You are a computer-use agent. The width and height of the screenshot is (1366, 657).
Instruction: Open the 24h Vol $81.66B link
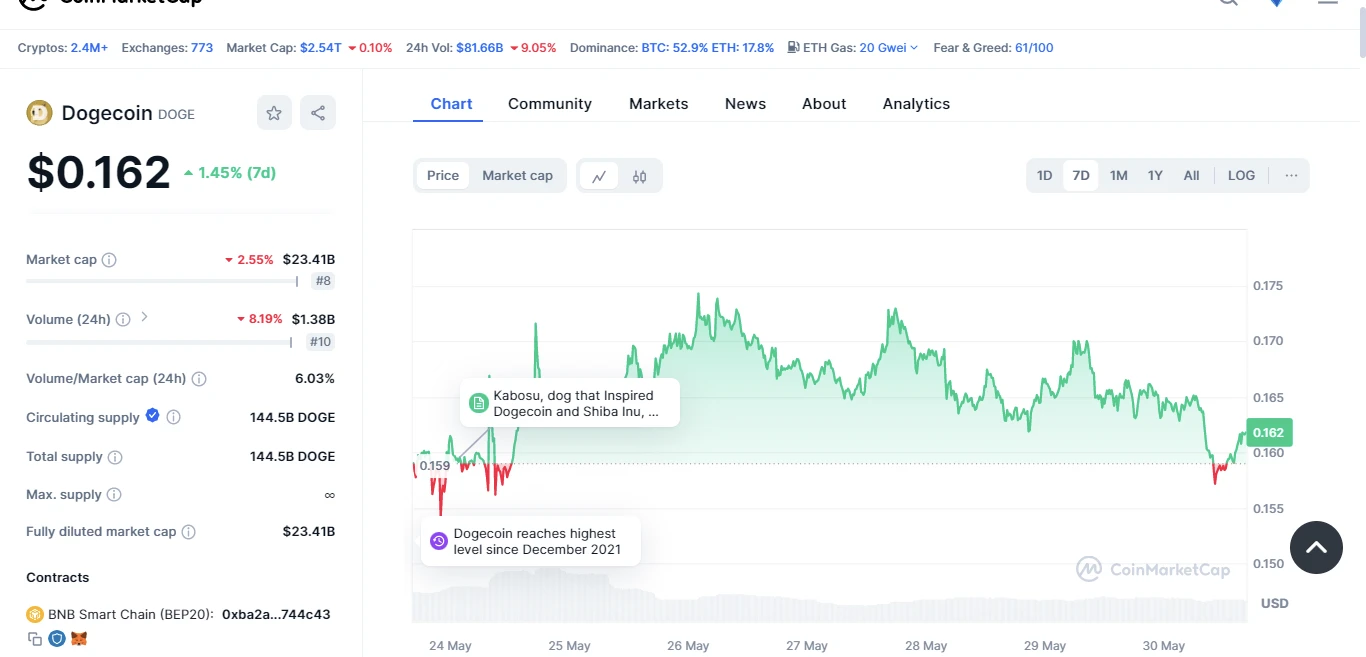480,48
